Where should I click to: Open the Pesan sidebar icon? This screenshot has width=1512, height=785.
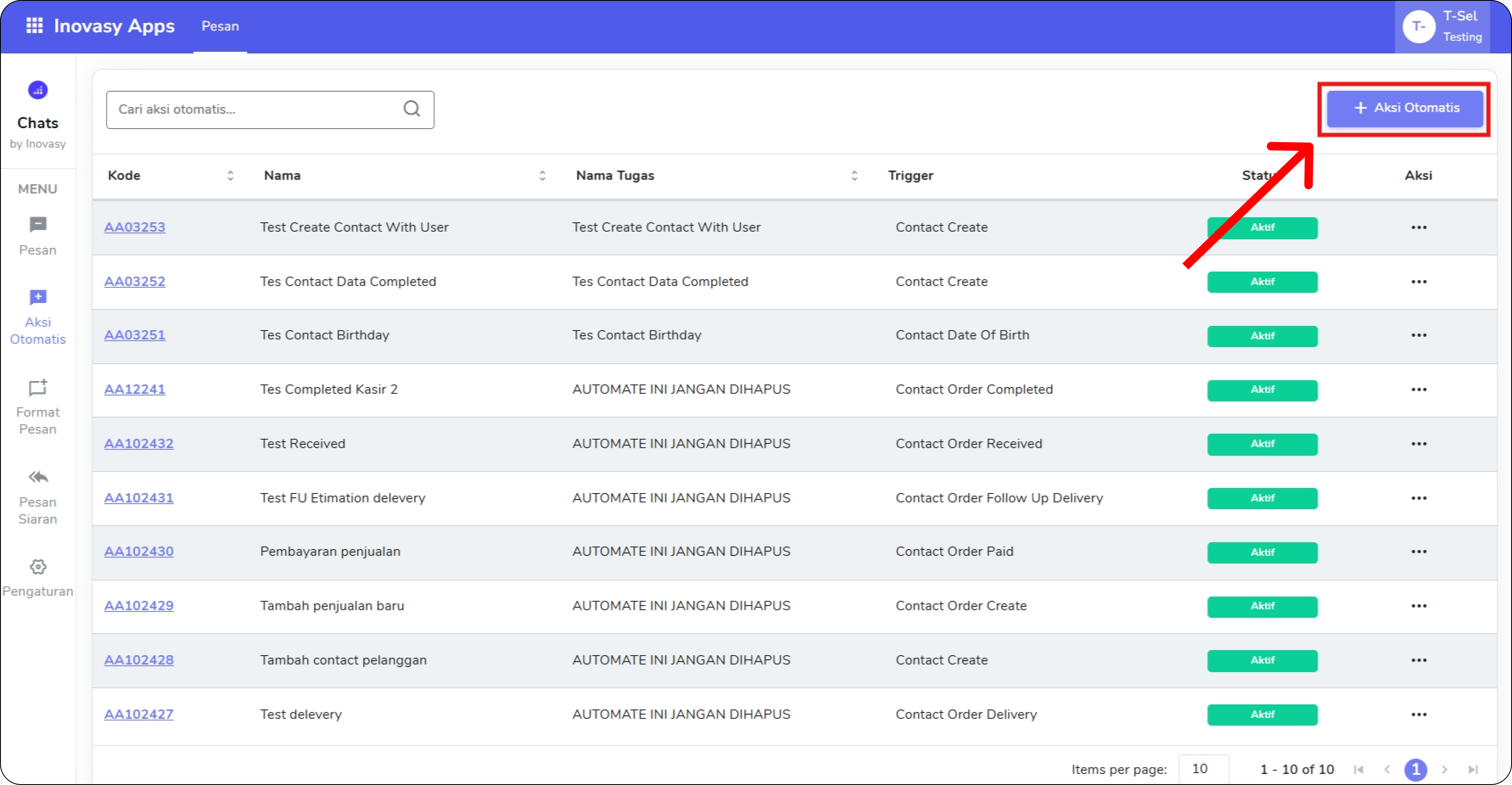(x=38, y=225)
